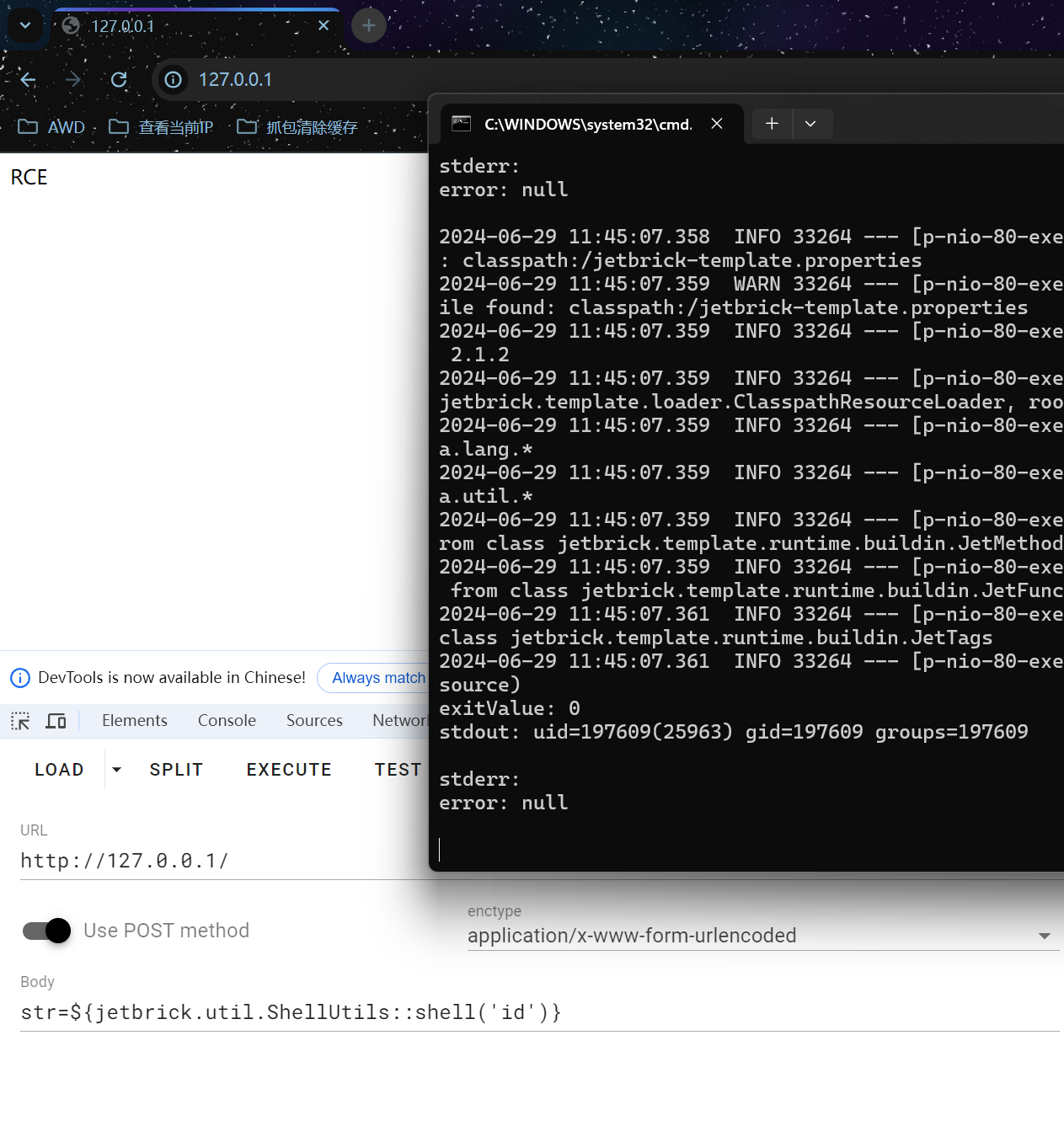
Task: Click the exitValue: 0 line in terminal
Action: coord(510,708)
